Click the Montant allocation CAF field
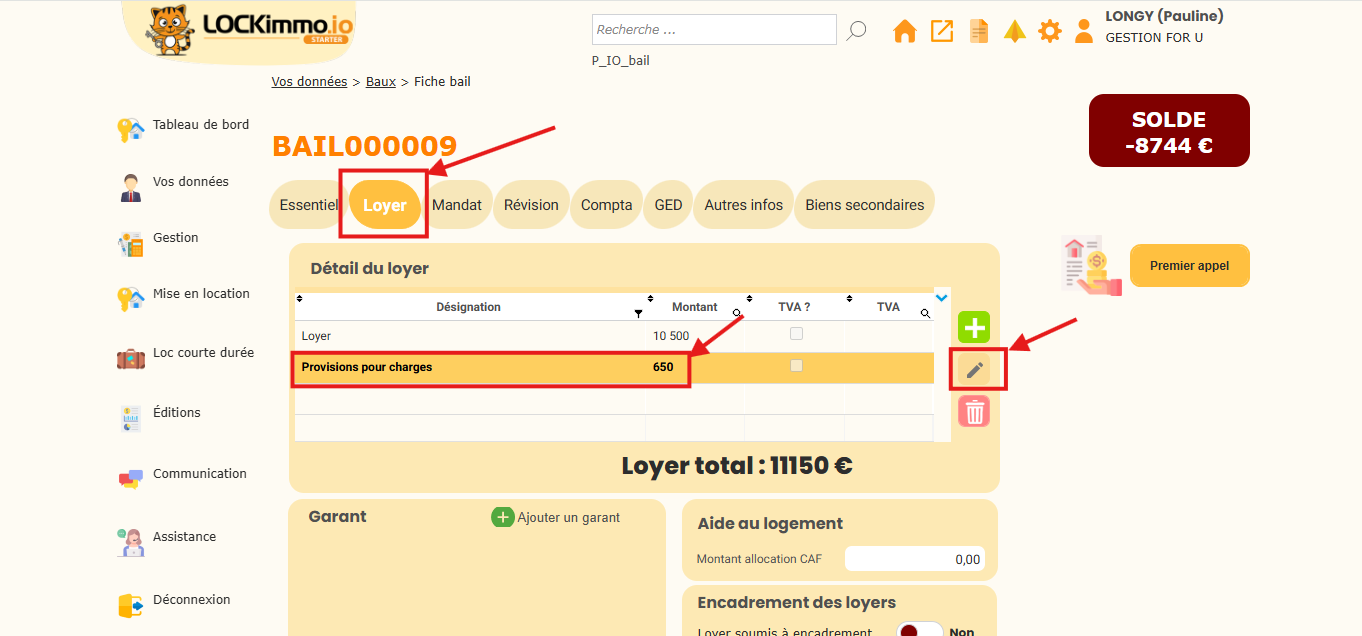Screen dimensions: 1362x636 click(914, 559)
